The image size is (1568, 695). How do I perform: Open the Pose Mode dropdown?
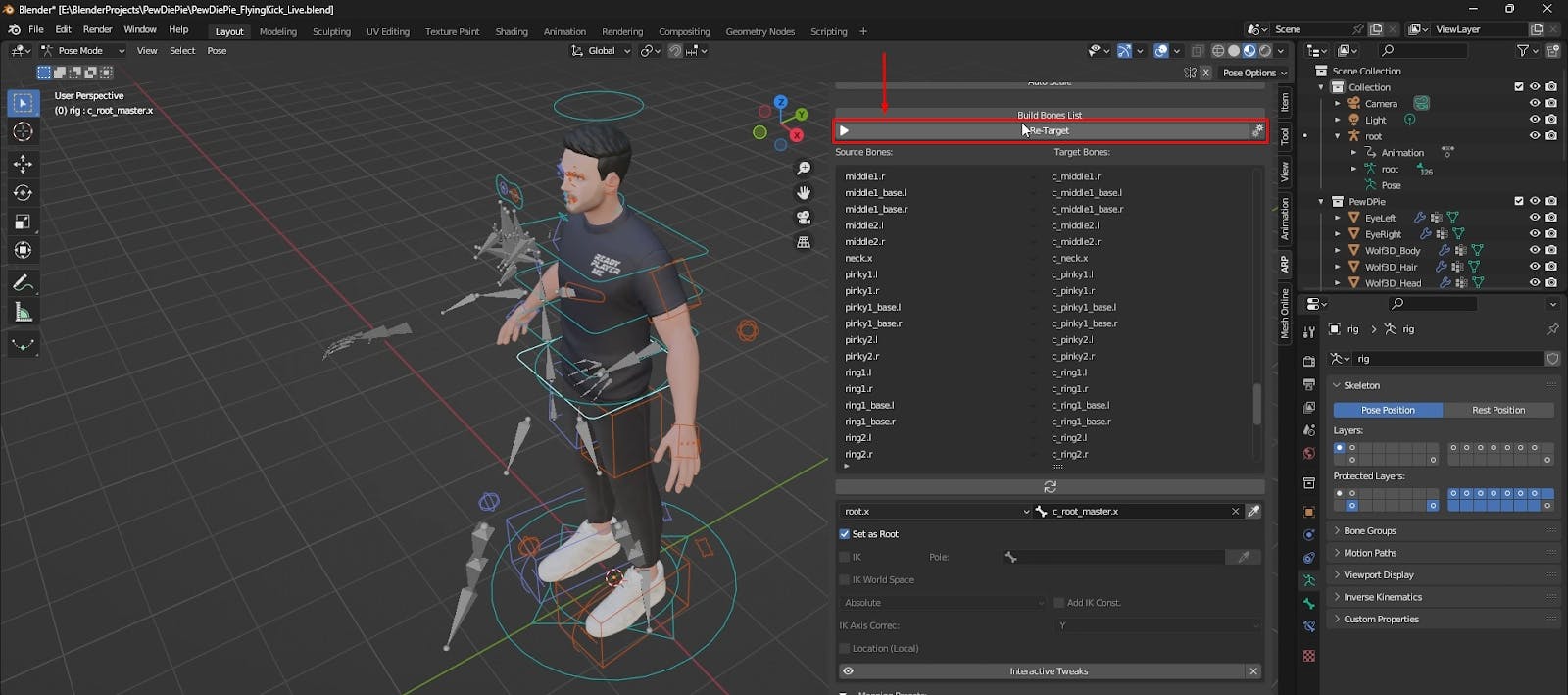(x=82, y=51)
